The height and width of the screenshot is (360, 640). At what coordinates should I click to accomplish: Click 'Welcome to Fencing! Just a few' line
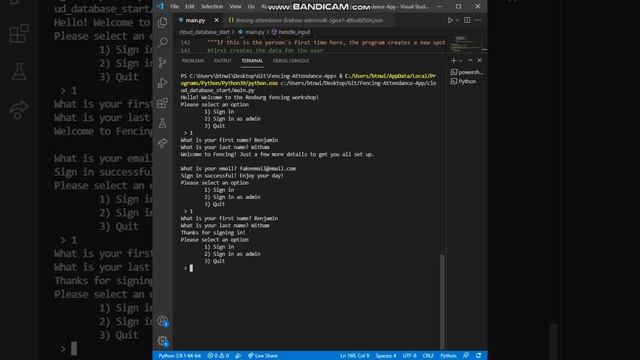pos(277,154)
